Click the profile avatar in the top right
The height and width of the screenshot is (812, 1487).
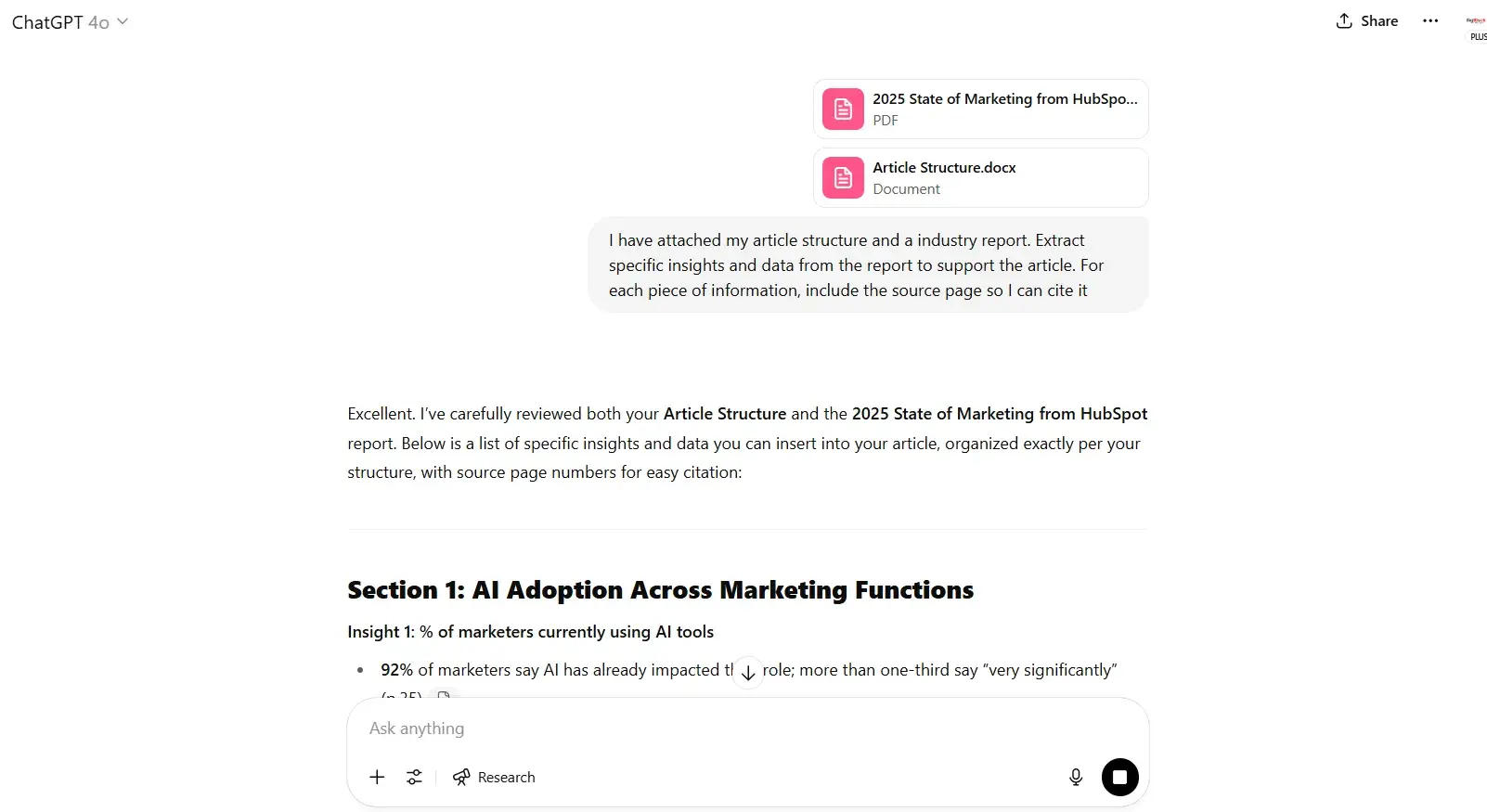[x=1475, y=20]
